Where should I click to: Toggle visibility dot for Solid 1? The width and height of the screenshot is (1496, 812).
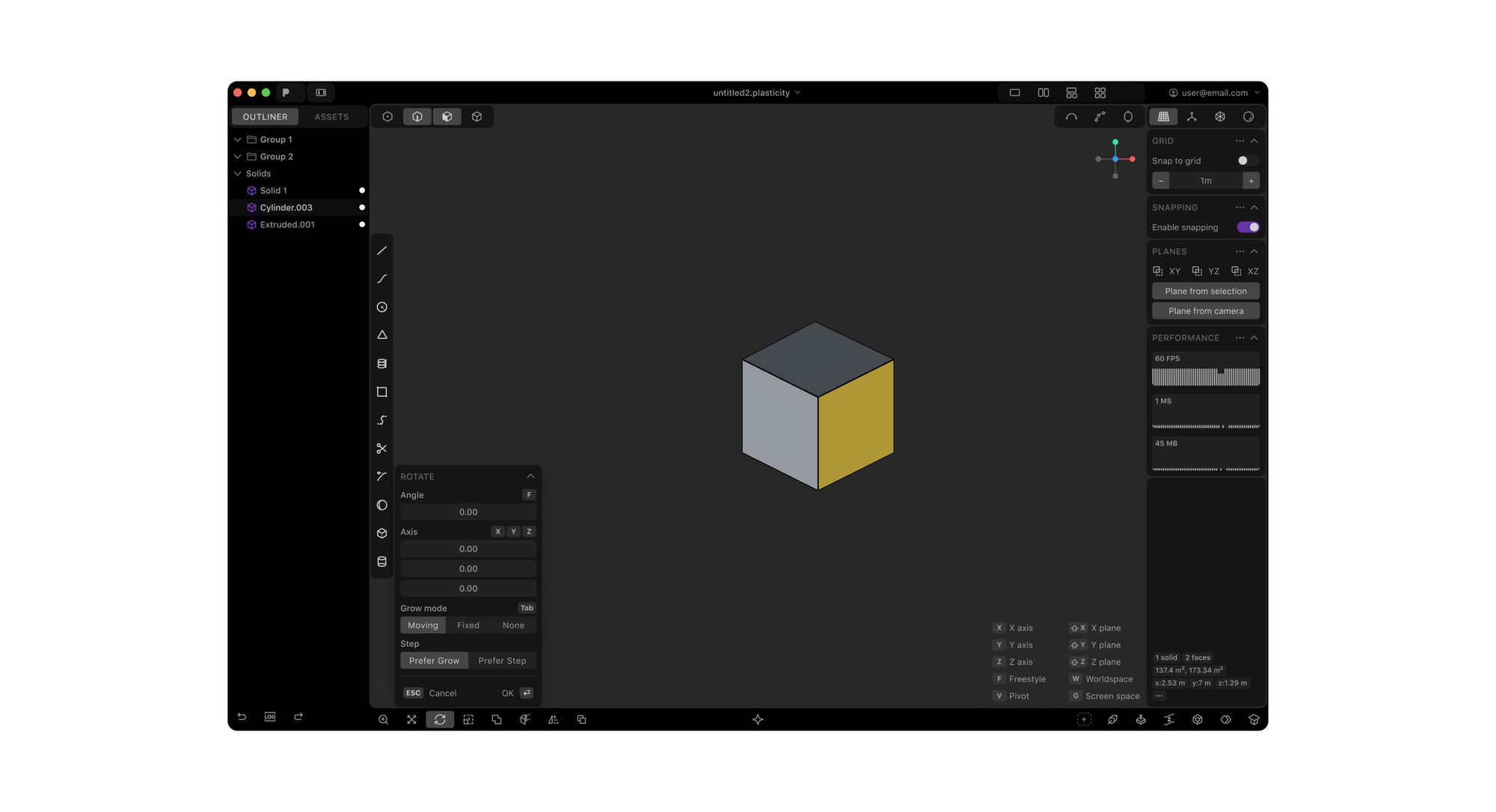point(362,191)
